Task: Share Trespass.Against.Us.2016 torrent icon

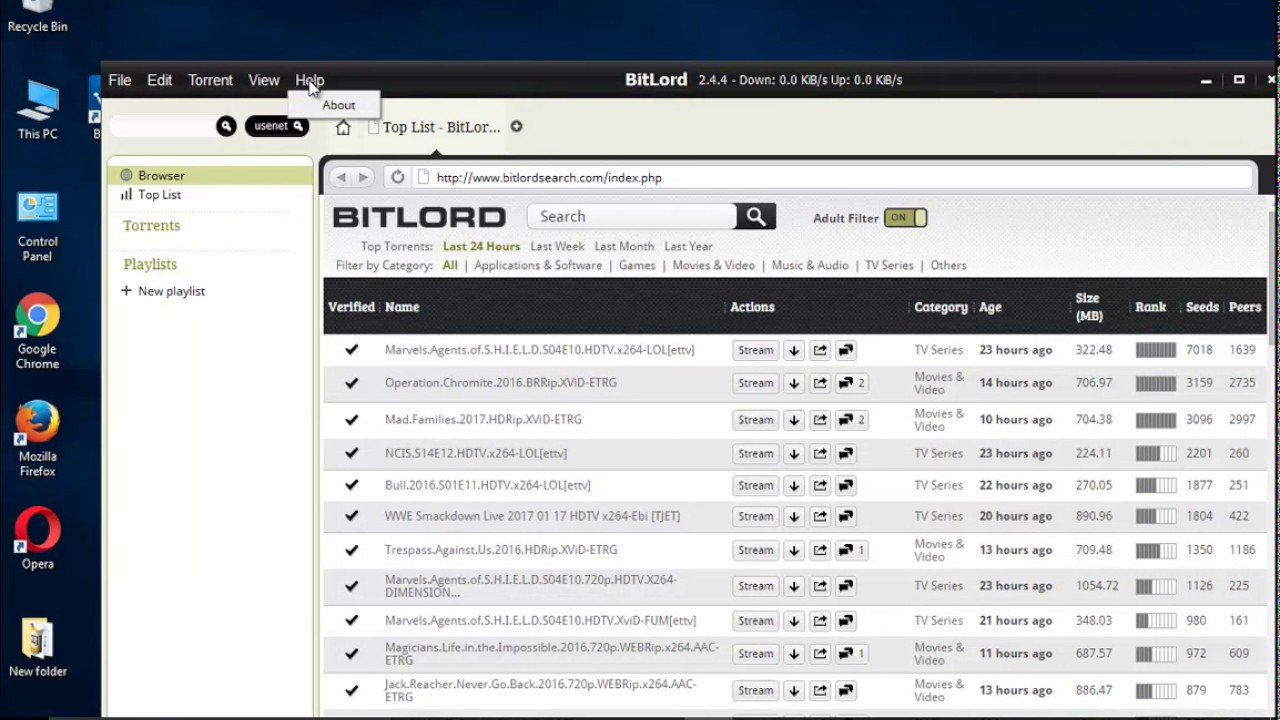Action: [820, 550]
